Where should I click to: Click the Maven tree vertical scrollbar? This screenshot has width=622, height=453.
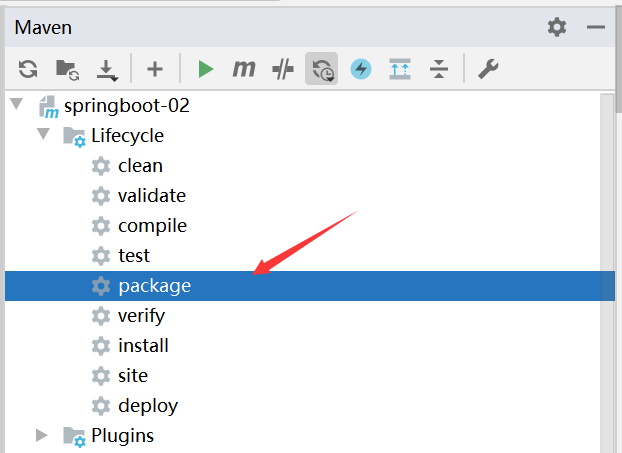[607, 273]
